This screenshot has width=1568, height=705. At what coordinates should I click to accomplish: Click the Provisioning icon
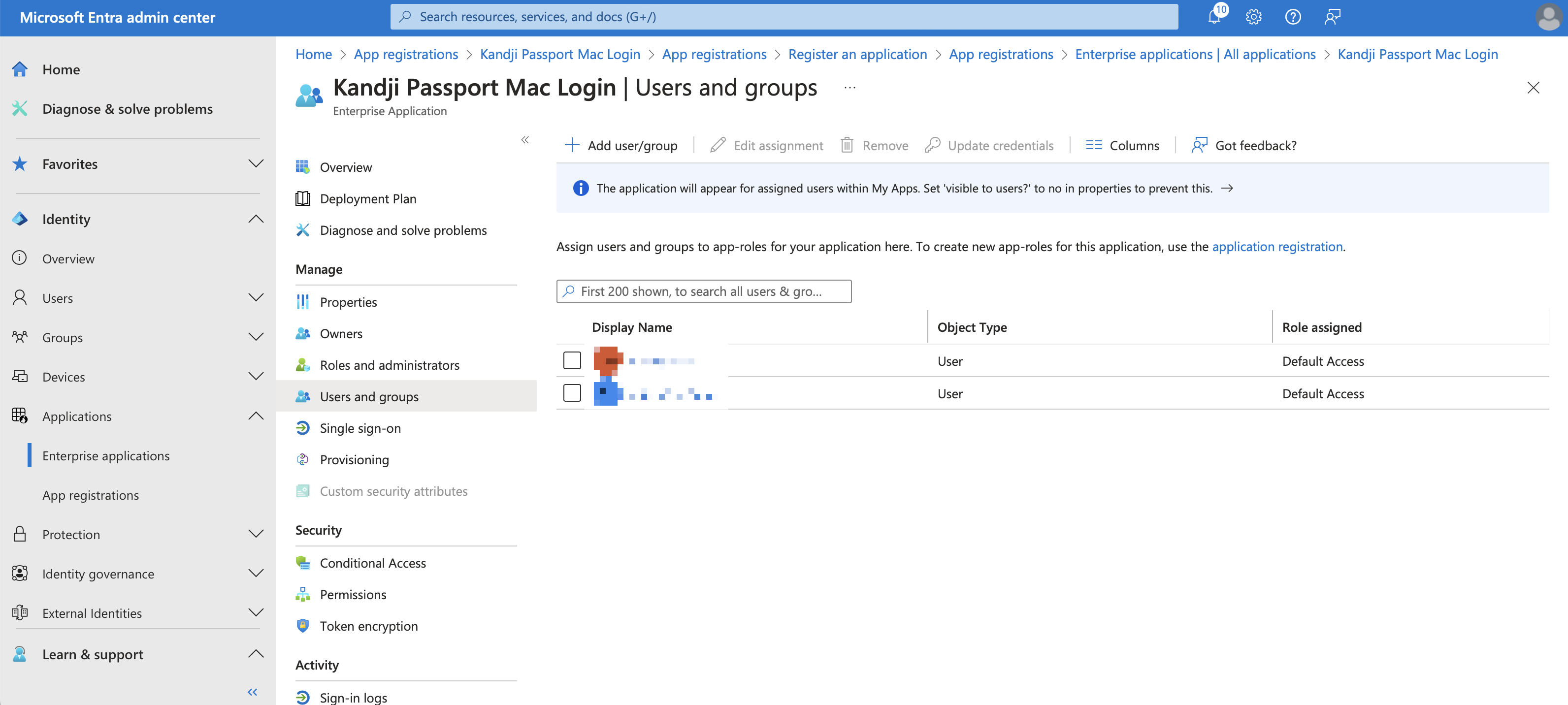tap(302, 459)
